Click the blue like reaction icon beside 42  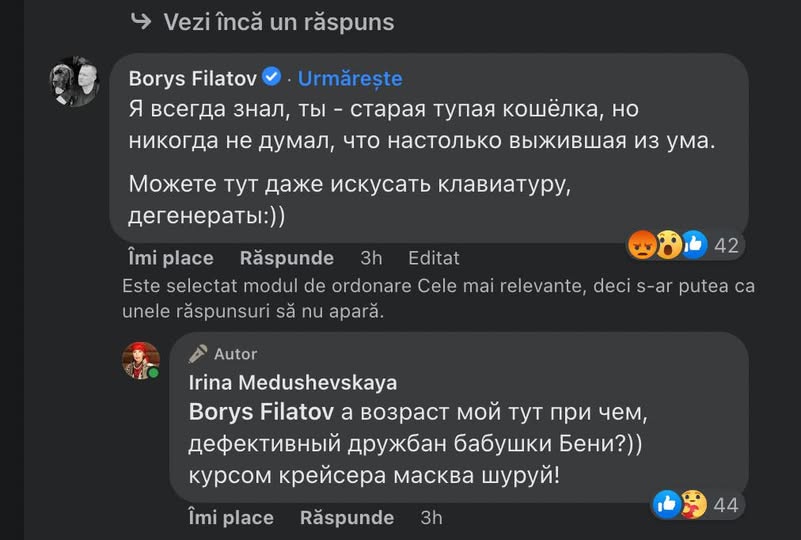point(693,243)
